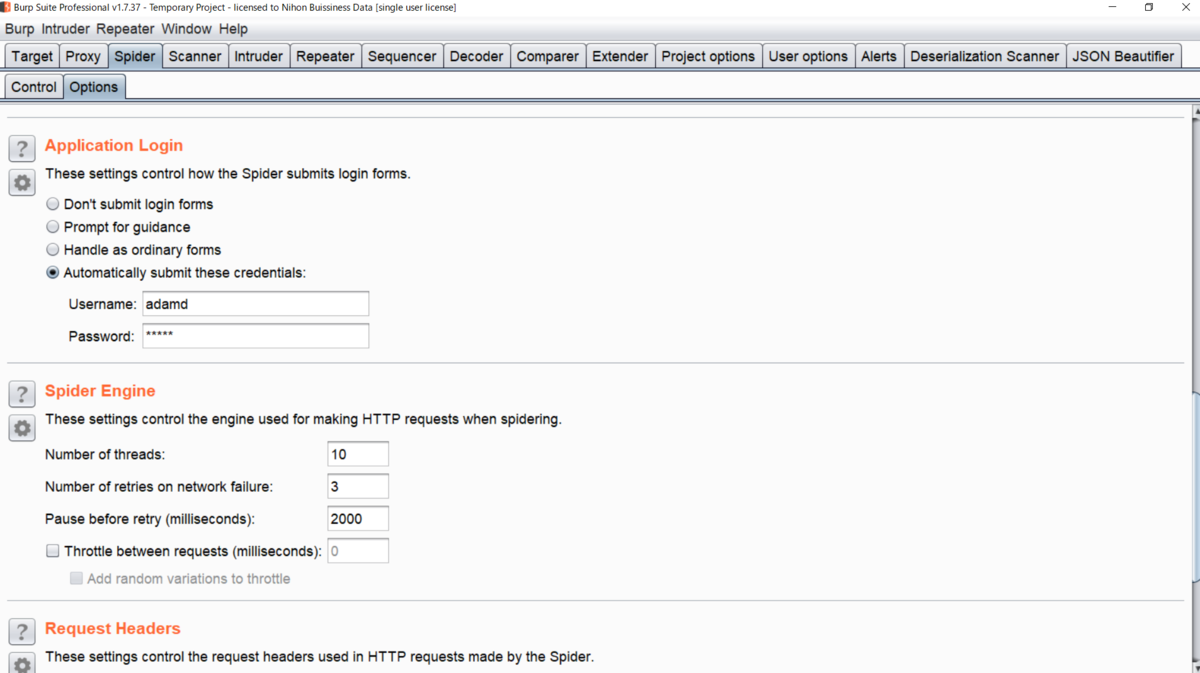Open settings gear for Spider Engine
Image resolution: width=1200 pixels, height=673 pixels.
[22, 428]
